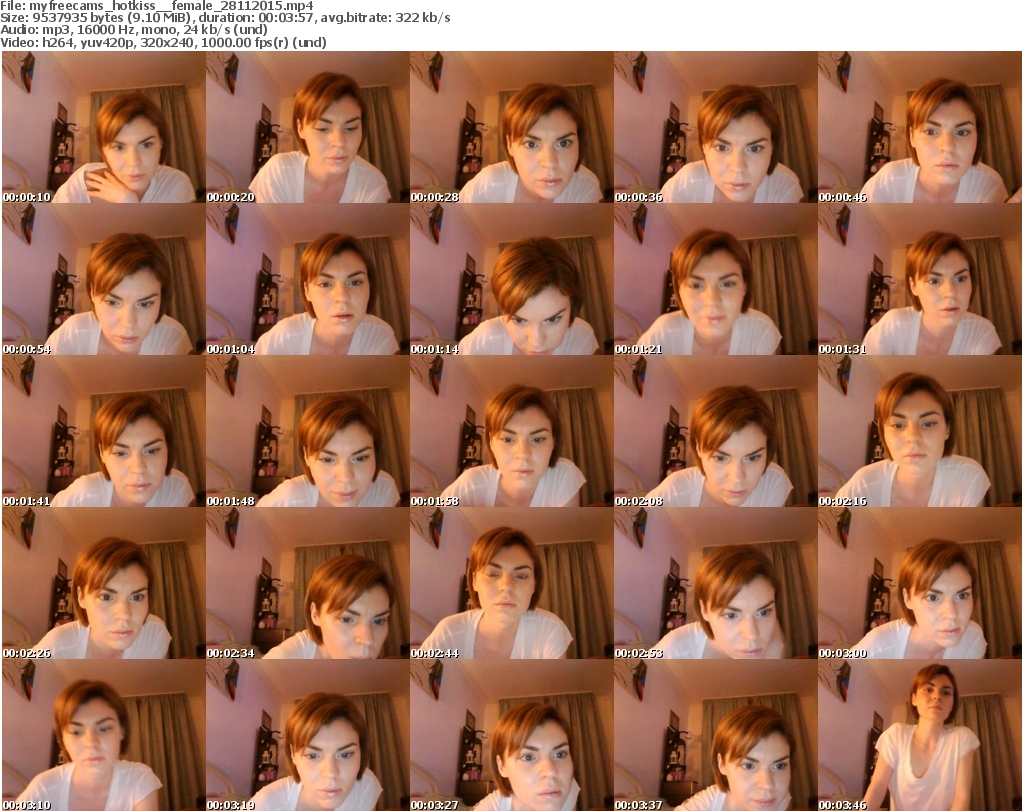Select the frame at 00:00:46
The height and width of the screenshot is (811, 1024).
click(x=920, y=127)
